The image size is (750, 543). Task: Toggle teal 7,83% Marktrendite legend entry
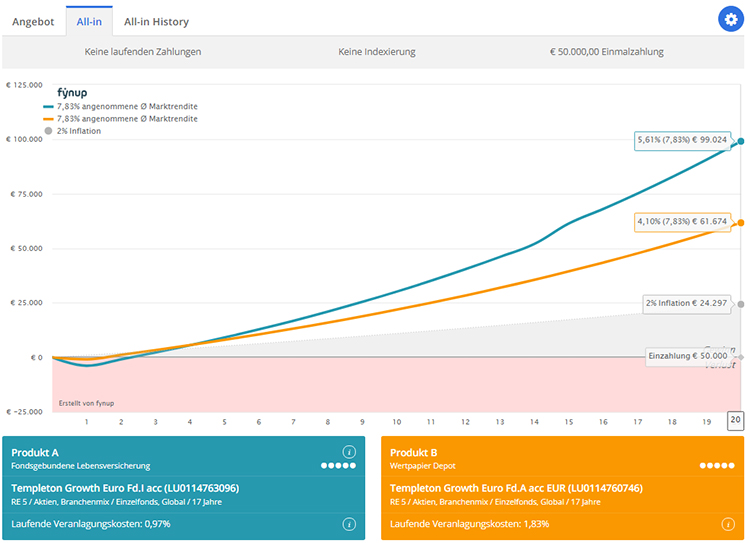pos(121,106)
